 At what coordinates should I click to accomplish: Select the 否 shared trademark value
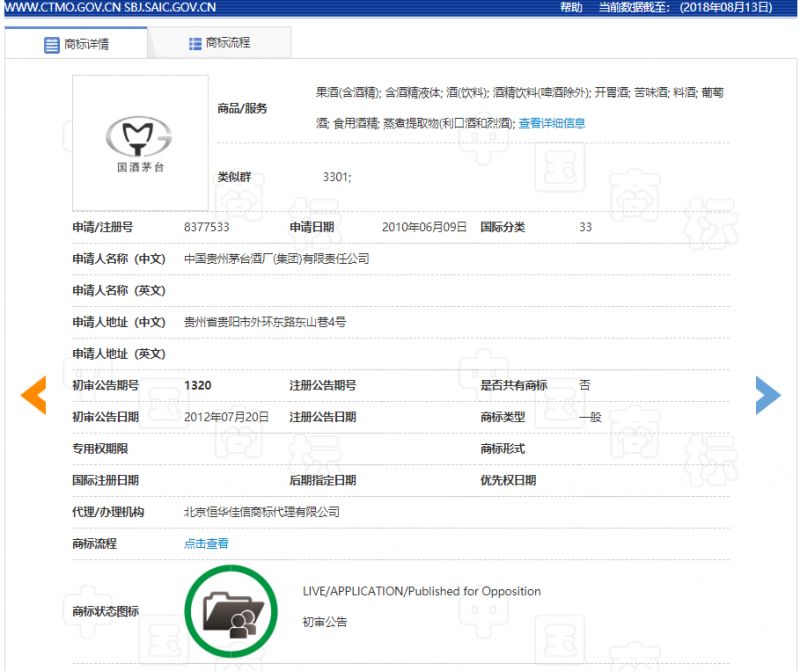(x=585, y=385)
